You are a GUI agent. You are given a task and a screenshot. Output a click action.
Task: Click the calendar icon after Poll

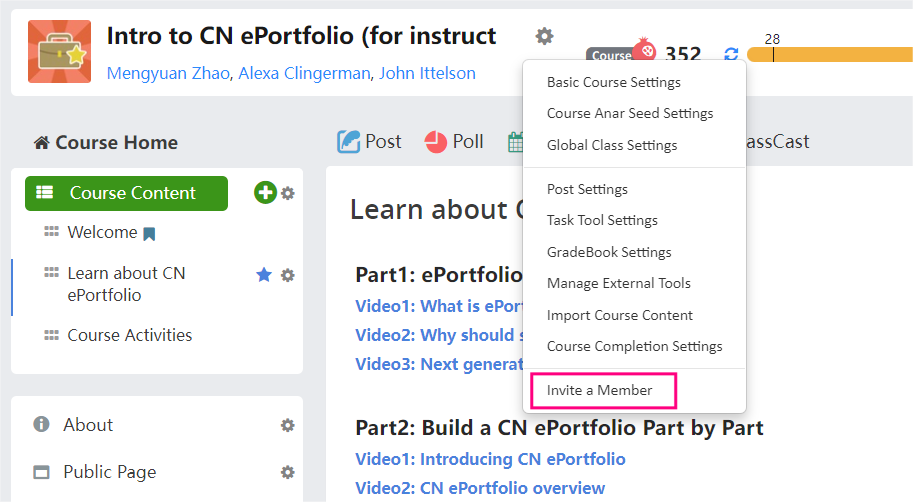pyautogui.click(x=515, y=142)
